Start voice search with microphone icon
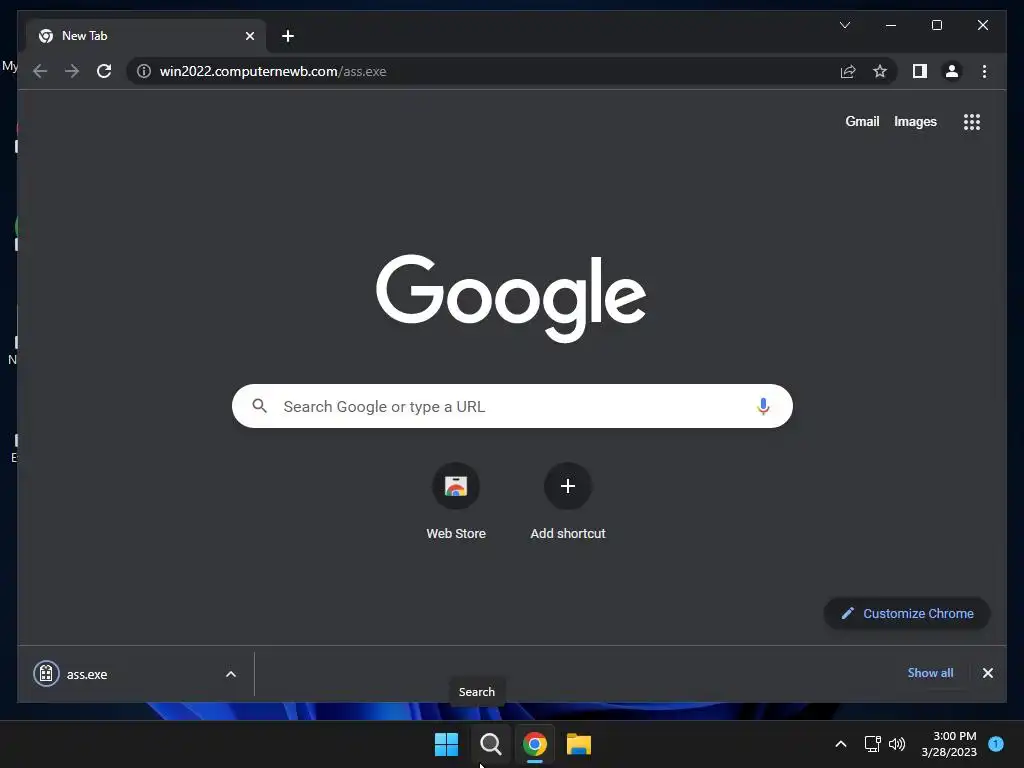Image resolution: width=1024 pixels, height=768 pixels. point(763,406)
